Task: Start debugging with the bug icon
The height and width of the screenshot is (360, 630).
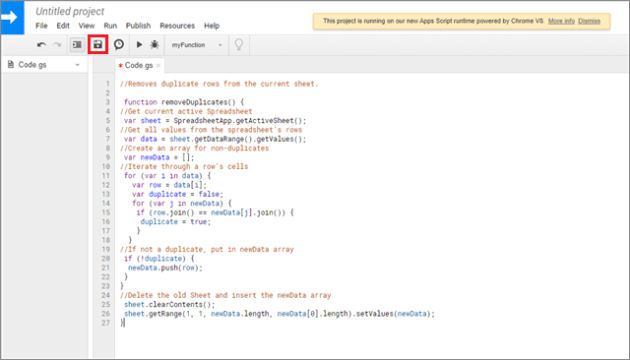Action: point(154,45)
